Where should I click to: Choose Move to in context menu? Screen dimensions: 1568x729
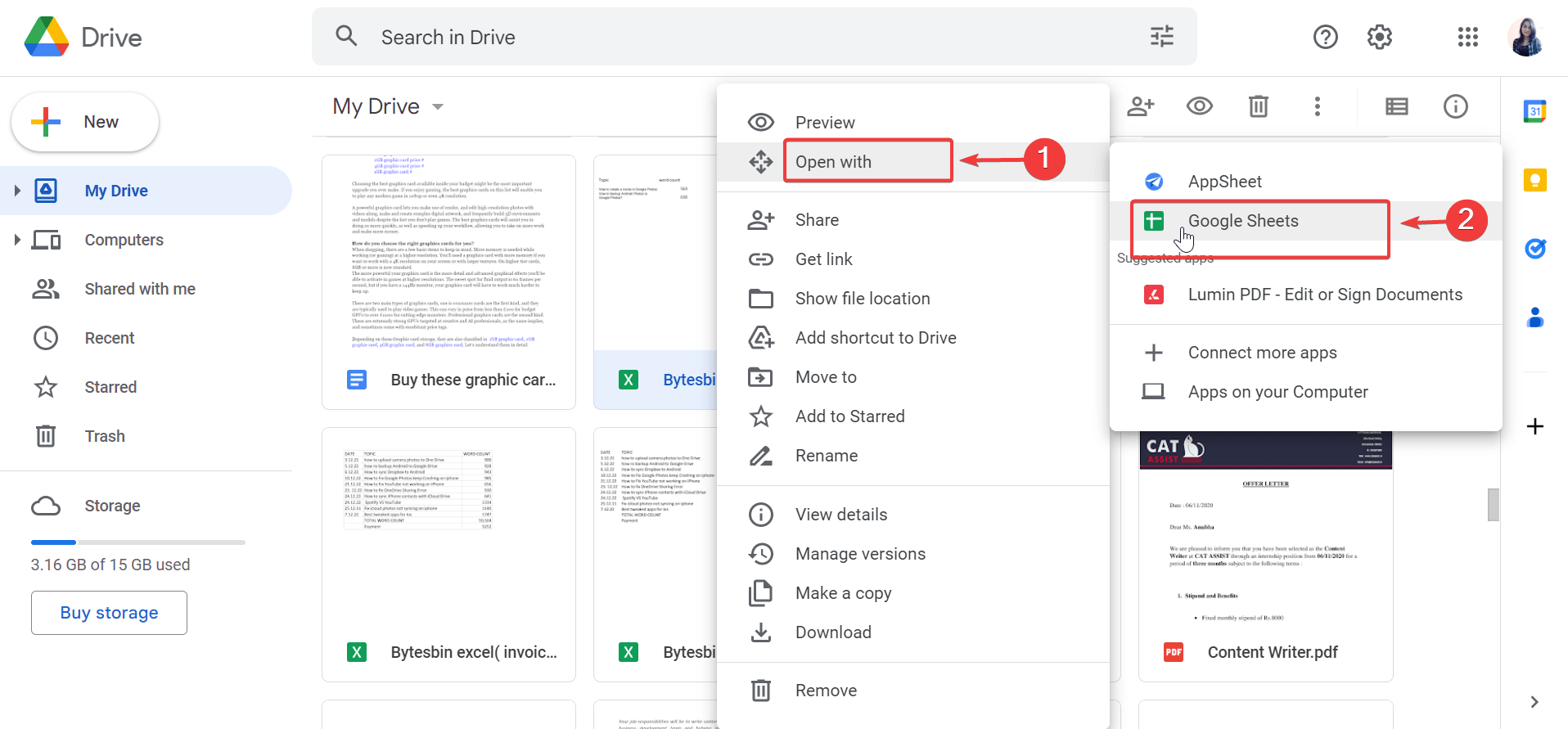tap(913, 377)
